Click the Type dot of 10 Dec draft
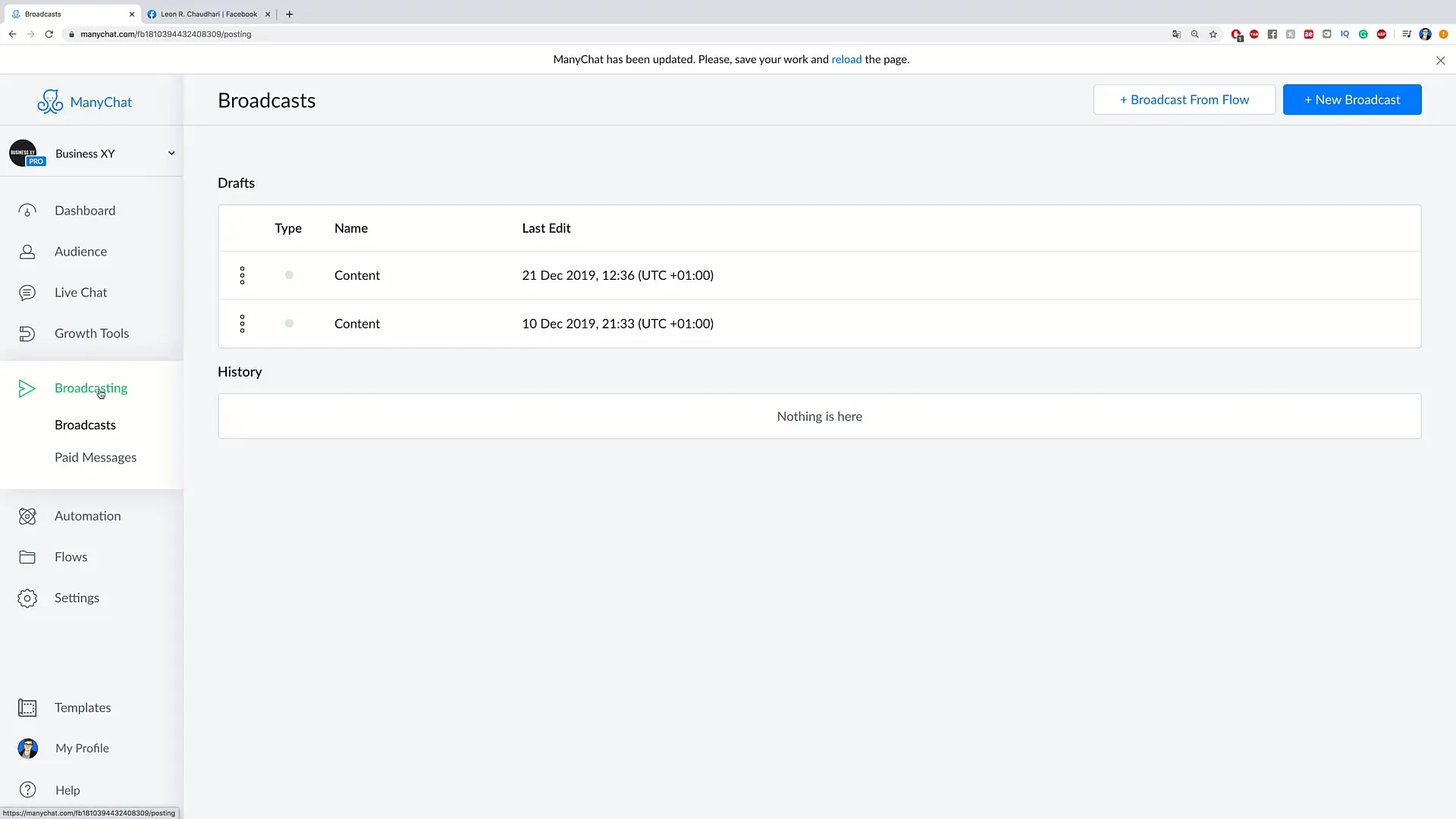1456x819 pixels. [x=289, y=324]
